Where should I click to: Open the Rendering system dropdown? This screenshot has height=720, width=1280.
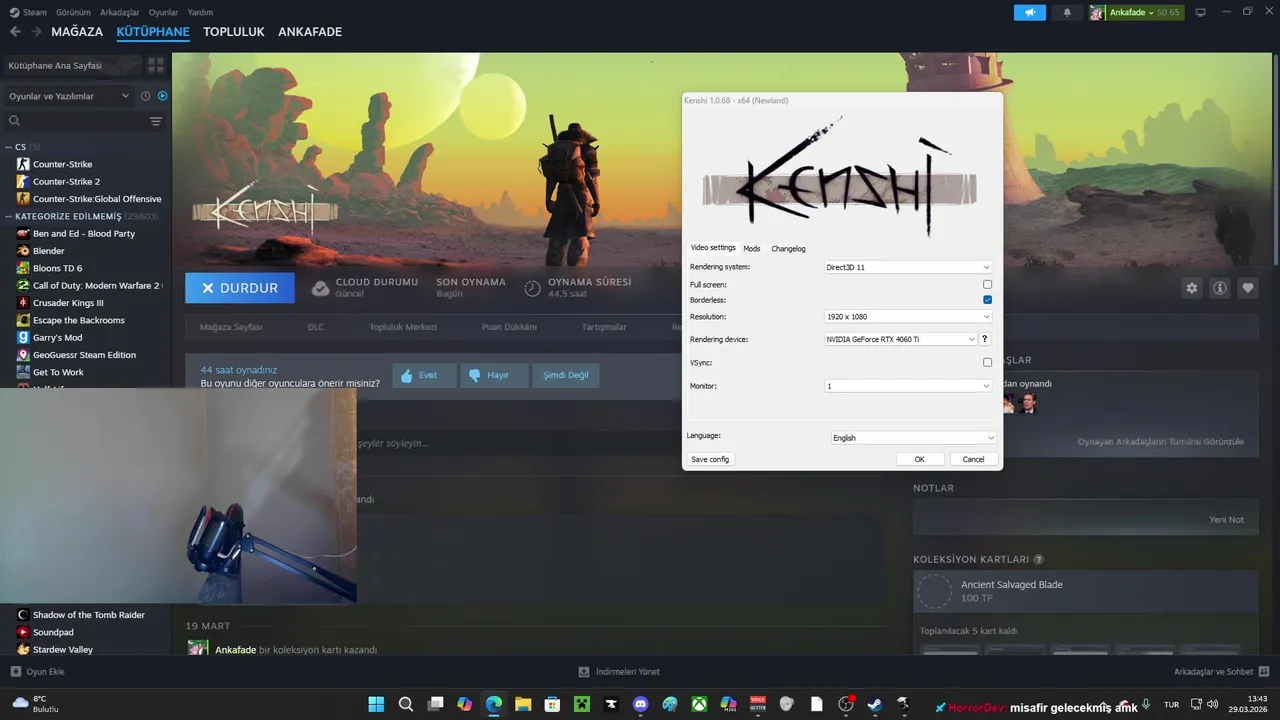click(x=907, y=267)
